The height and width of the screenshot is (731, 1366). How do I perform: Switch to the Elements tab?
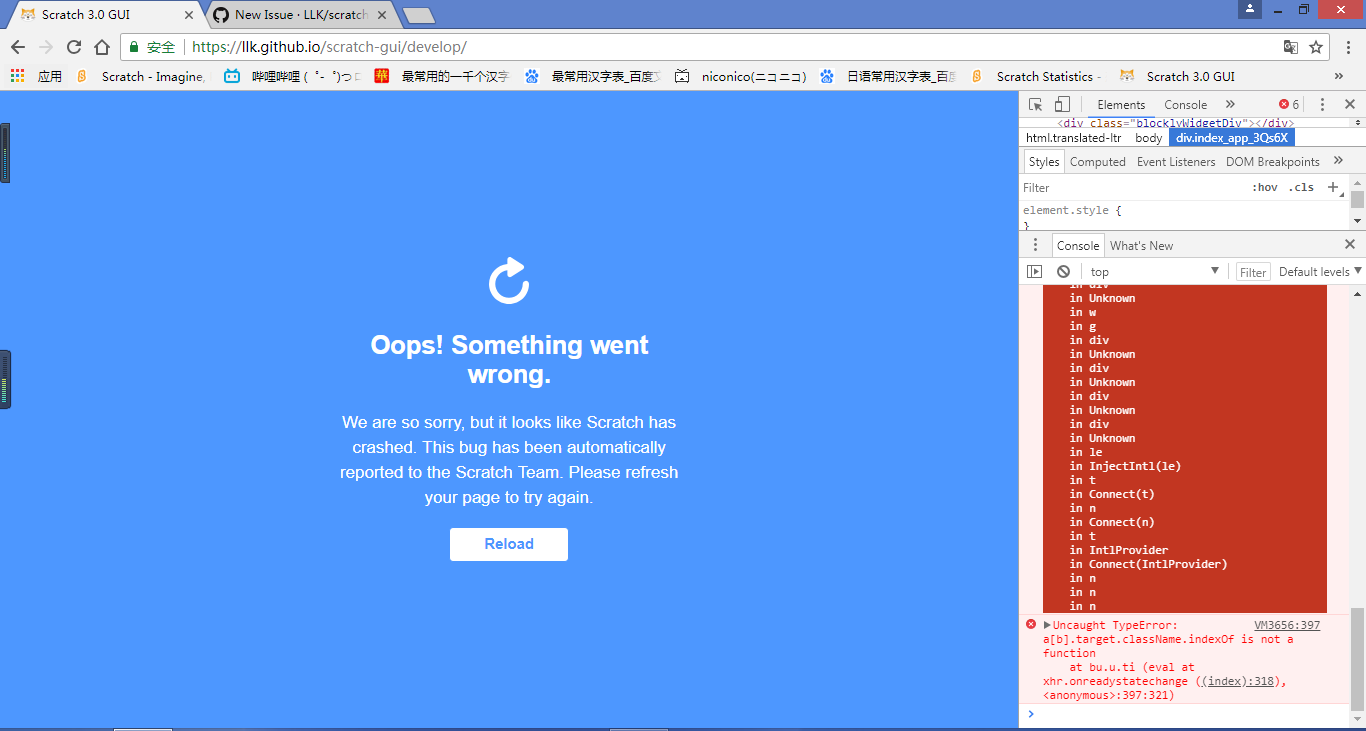[x=1120, y=104]
